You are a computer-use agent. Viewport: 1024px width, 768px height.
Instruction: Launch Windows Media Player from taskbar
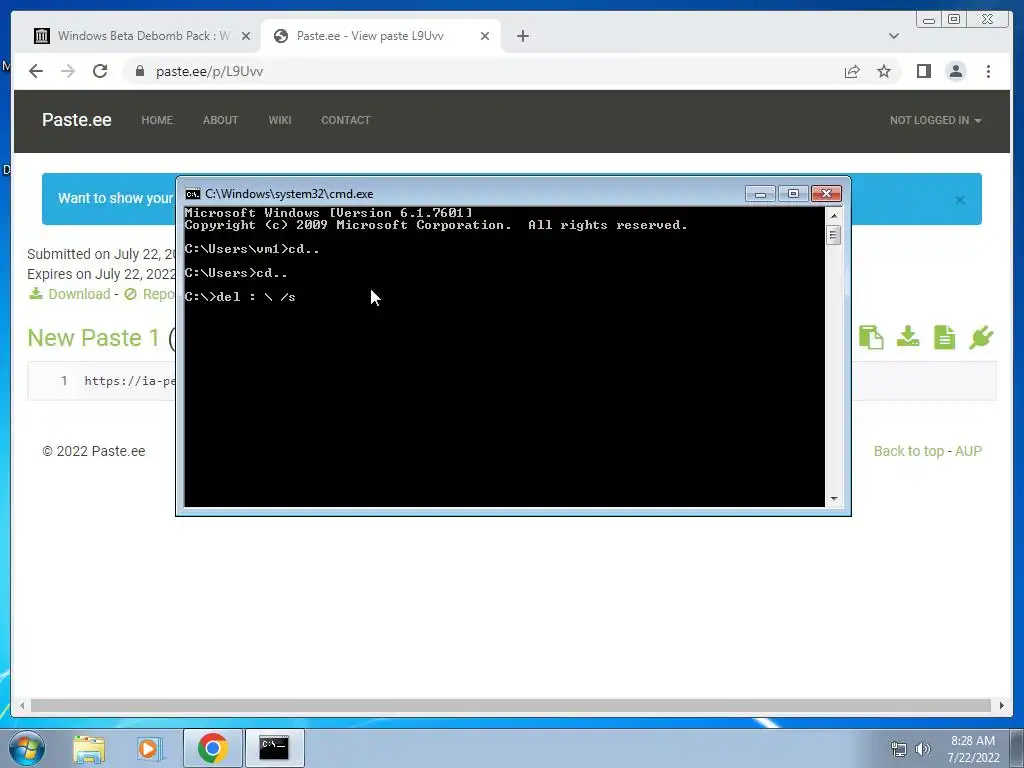click(150, 748)
